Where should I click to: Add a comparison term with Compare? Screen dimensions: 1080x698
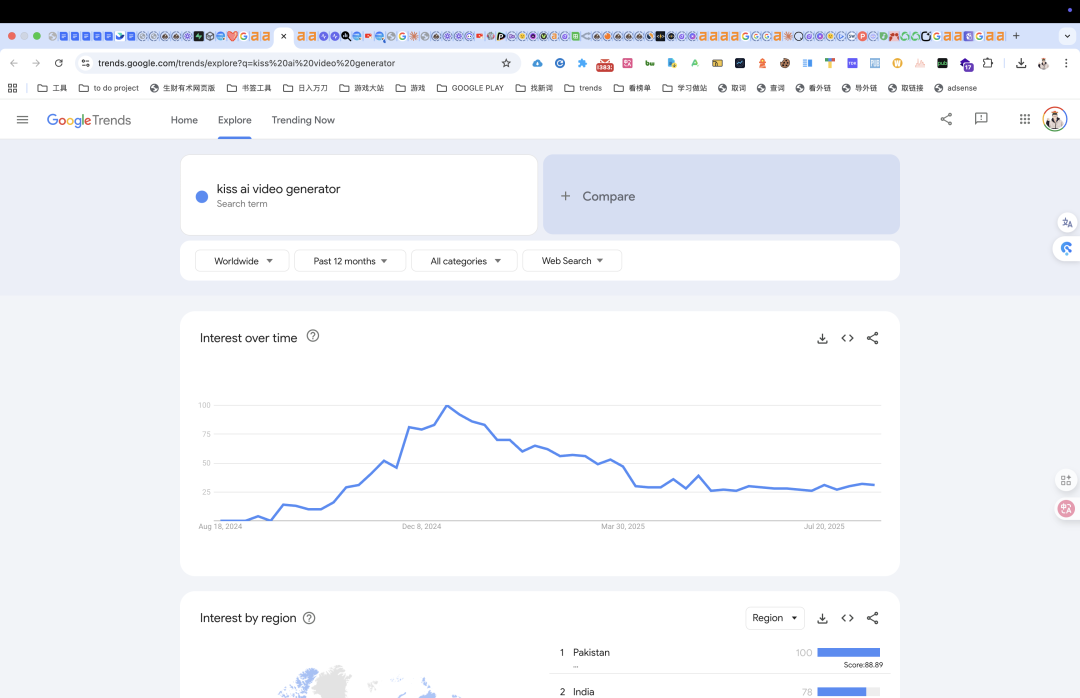(721, 195)
